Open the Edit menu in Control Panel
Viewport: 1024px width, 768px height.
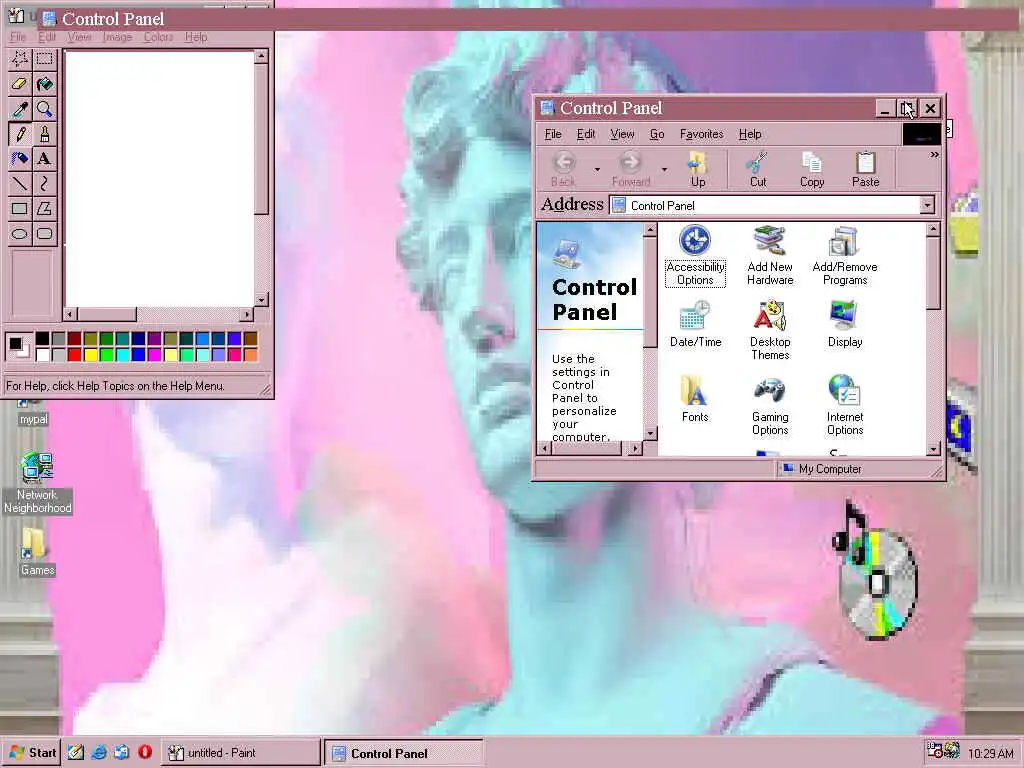pos(586,134)
